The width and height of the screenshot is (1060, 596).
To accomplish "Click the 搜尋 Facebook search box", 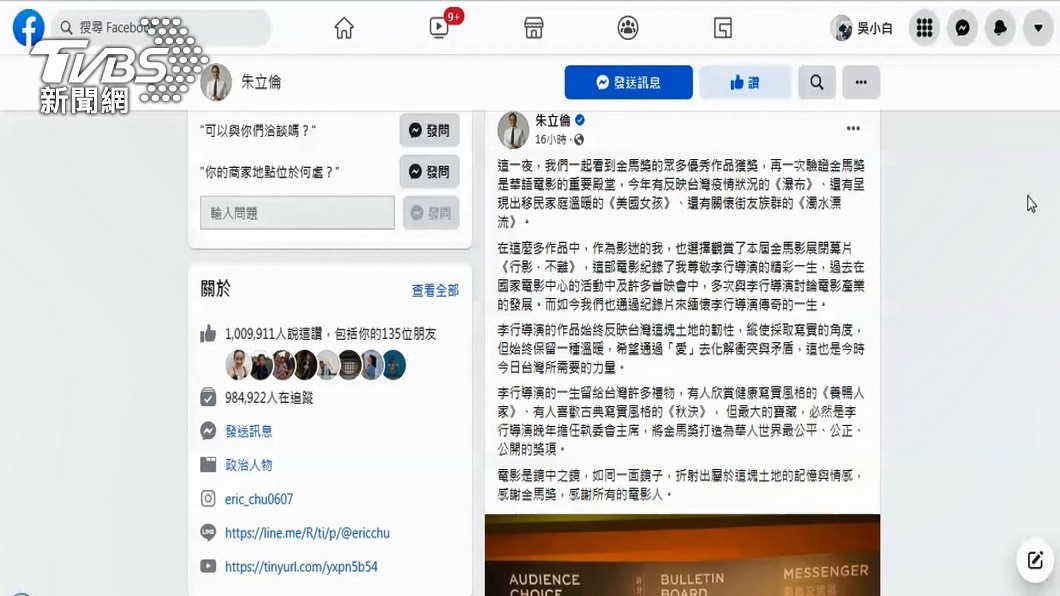I will (161, 27).
